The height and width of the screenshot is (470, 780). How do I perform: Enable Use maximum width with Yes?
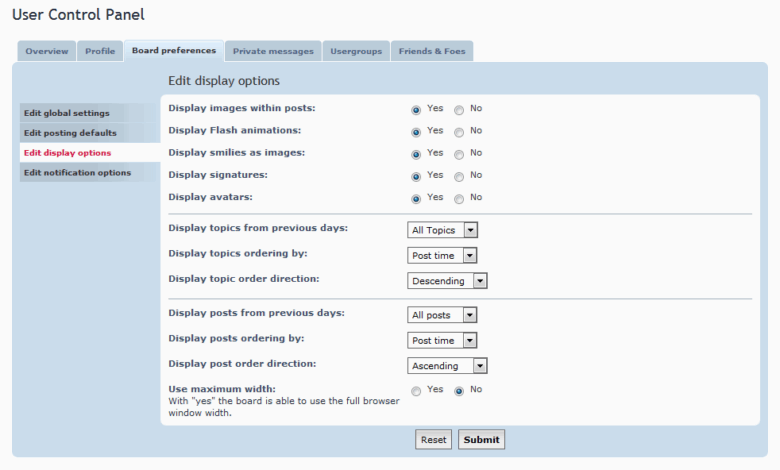pos(416,390)
